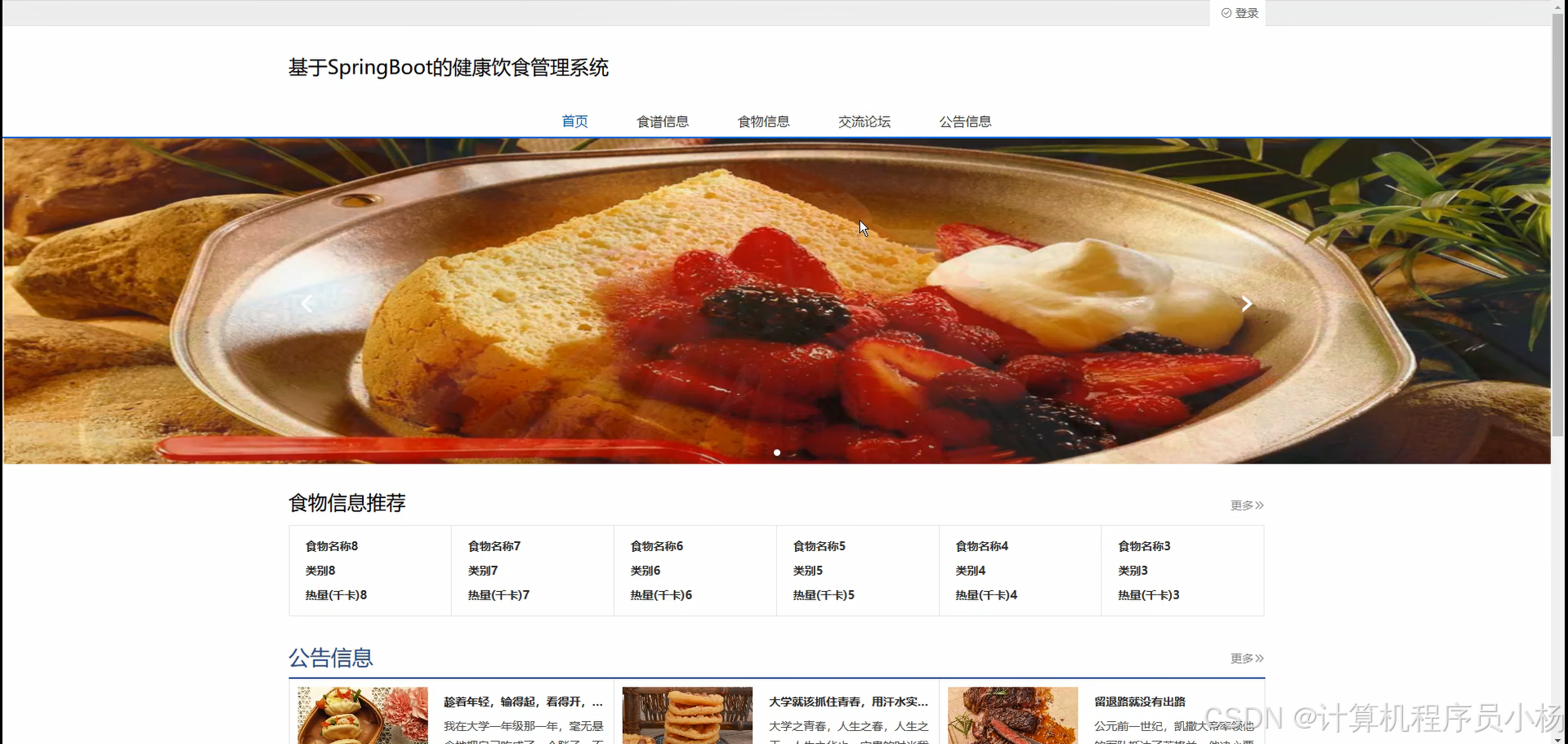Open announcement titled 大学就该抓住青春

tap(848, 701)
